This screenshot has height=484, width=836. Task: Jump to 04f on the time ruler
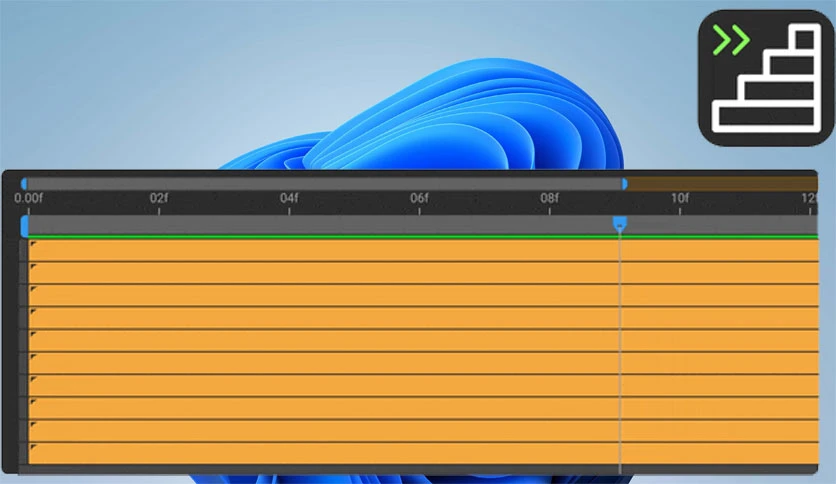289,198
